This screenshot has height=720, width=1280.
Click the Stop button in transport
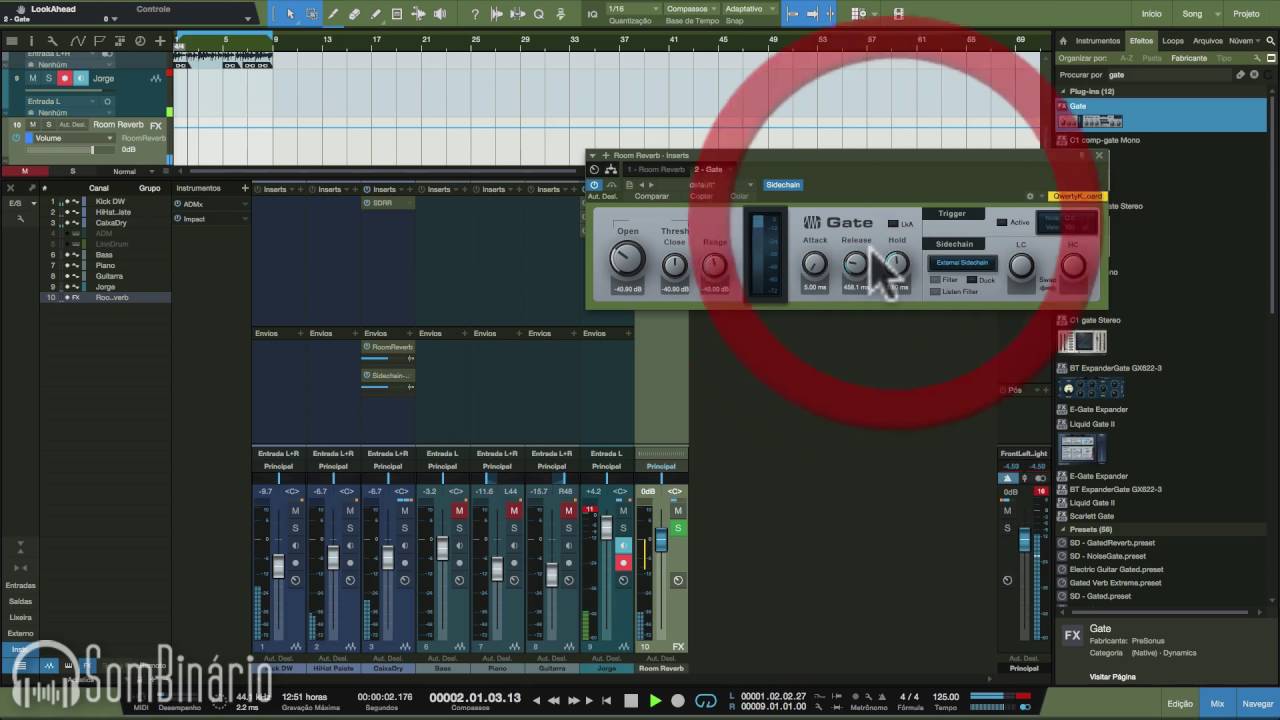[x=631, y=700]
